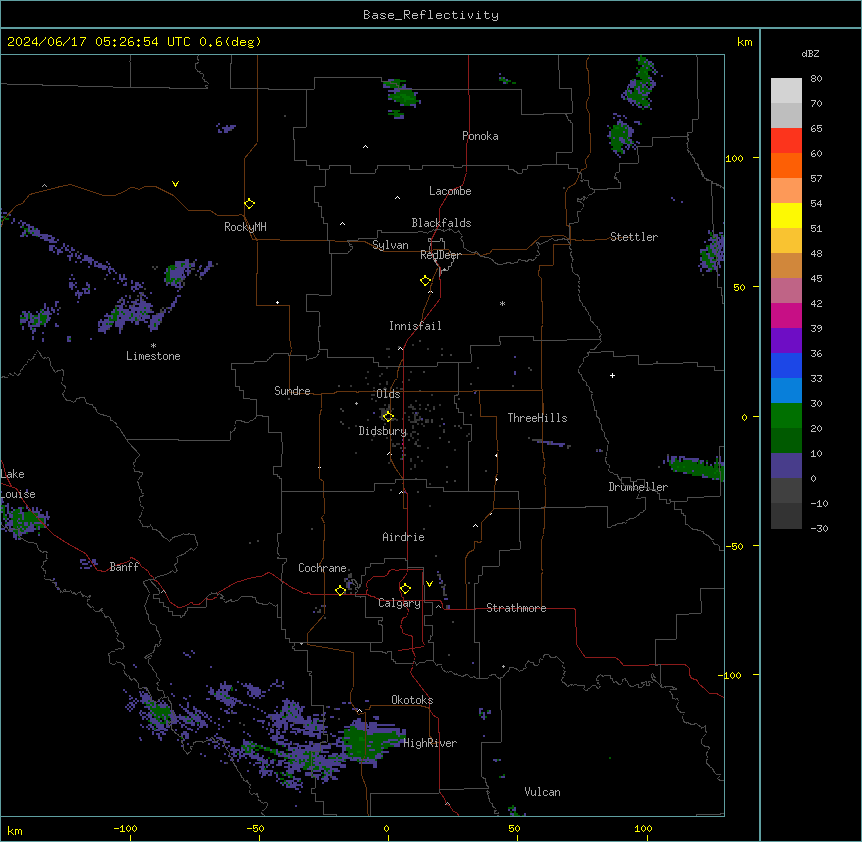Pick the bright green swatch between 30 and 20

pyautogui.click(x=786, y=416)
